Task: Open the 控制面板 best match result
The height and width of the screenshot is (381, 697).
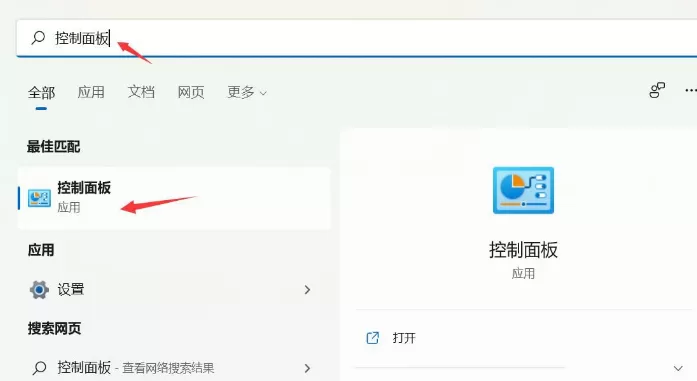Action: 174,198
